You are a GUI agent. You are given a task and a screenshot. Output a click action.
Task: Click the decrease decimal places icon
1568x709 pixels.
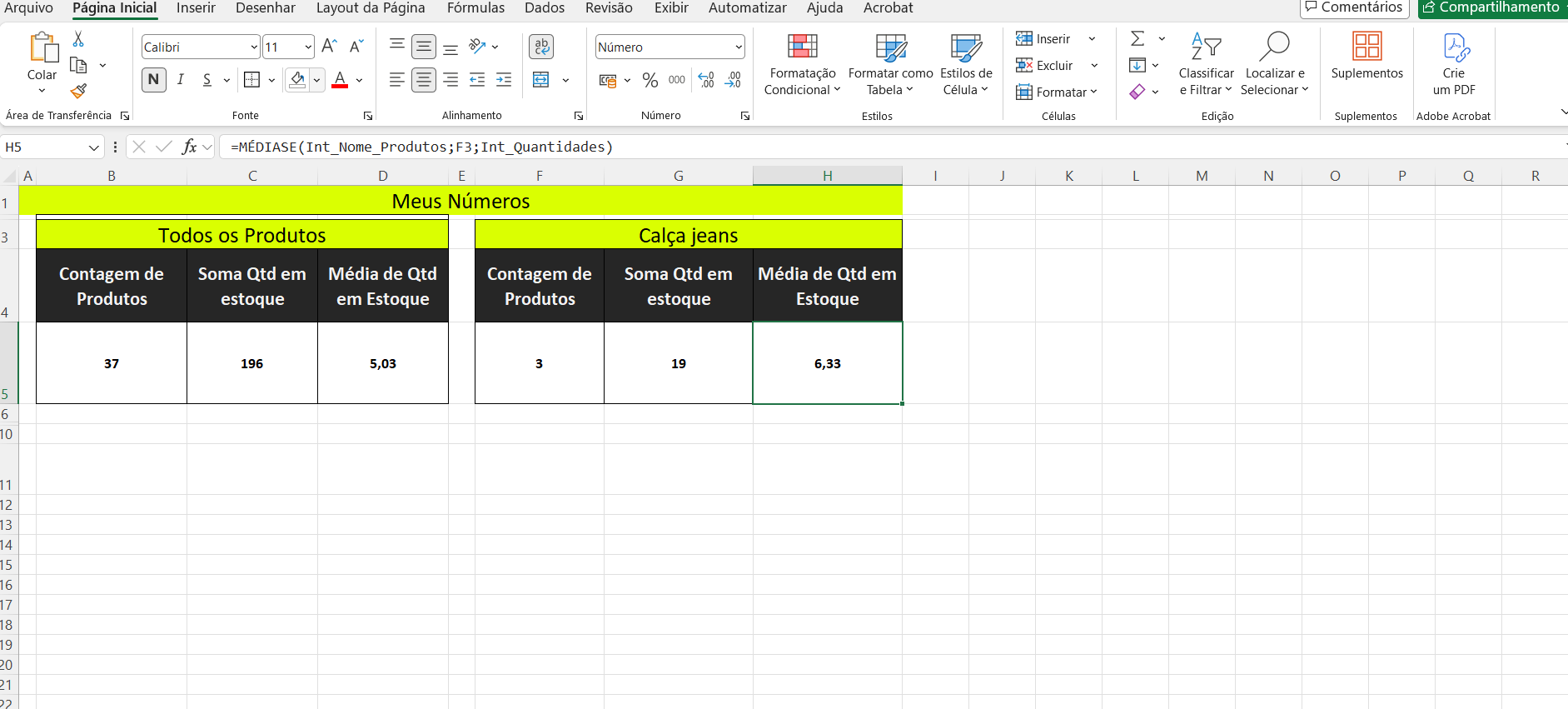click(733, 80)
